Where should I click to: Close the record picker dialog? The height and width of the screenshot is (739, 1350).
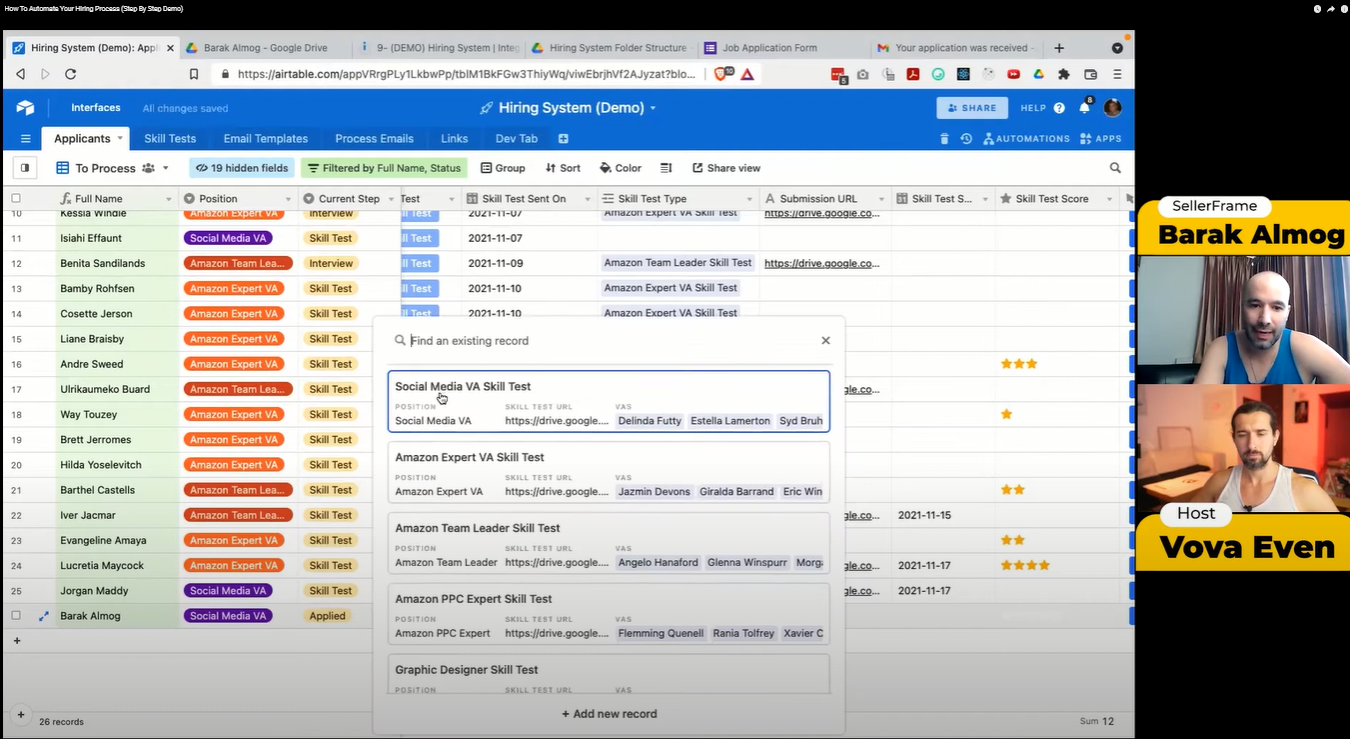point(826,341)
